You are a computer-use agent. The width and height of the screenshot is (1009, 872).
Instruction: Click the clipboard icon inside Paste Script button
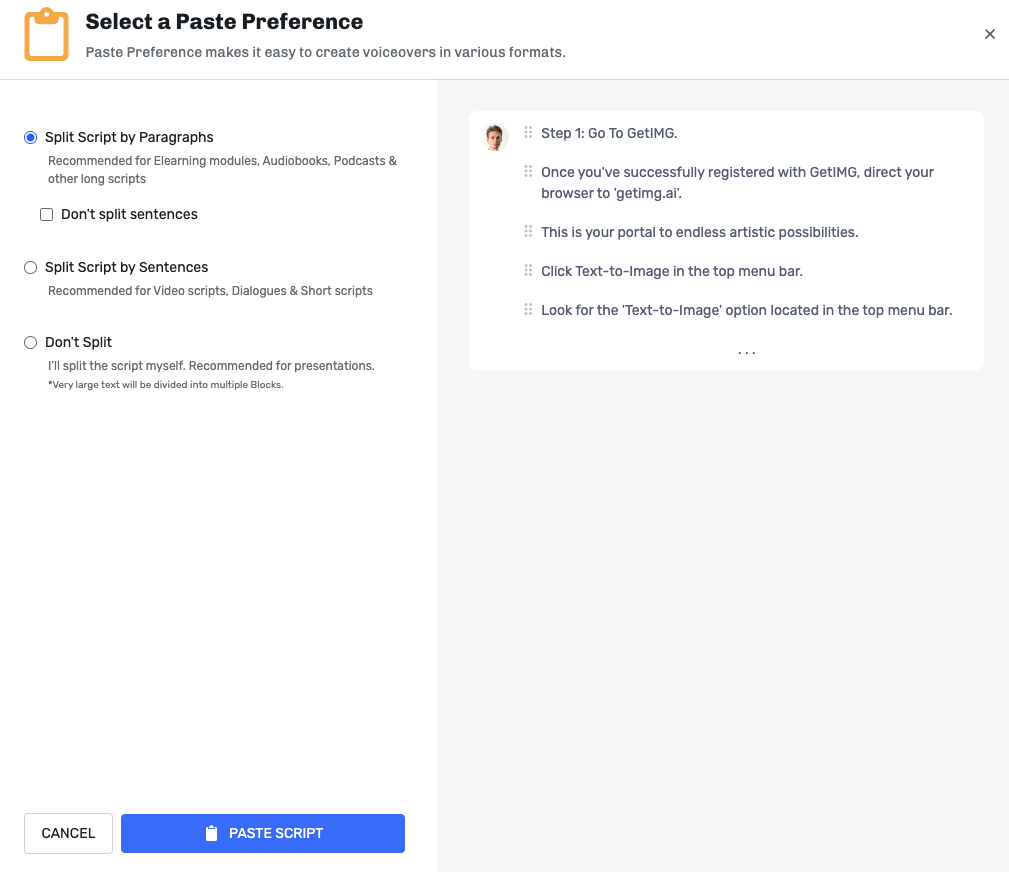click(x=211, y=833)
